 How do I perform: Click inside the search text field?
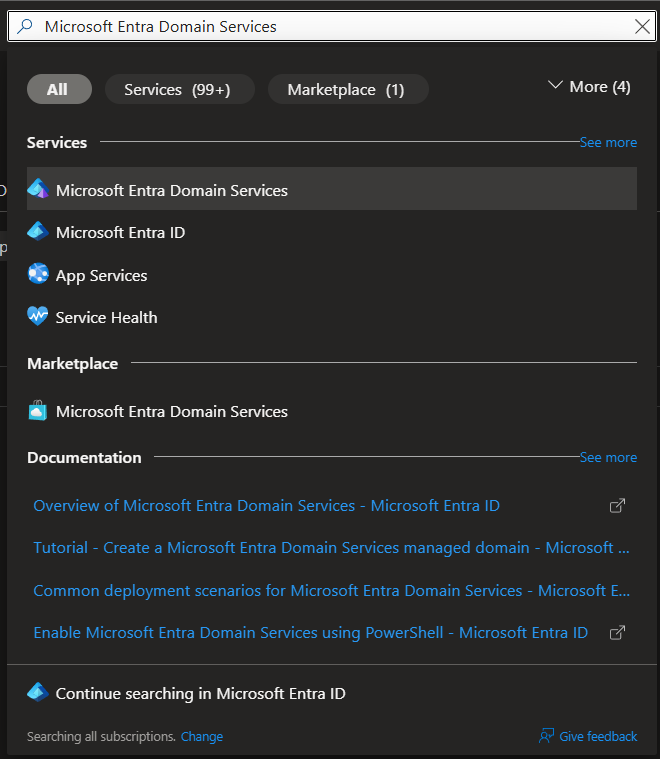(x=330, y=27)
